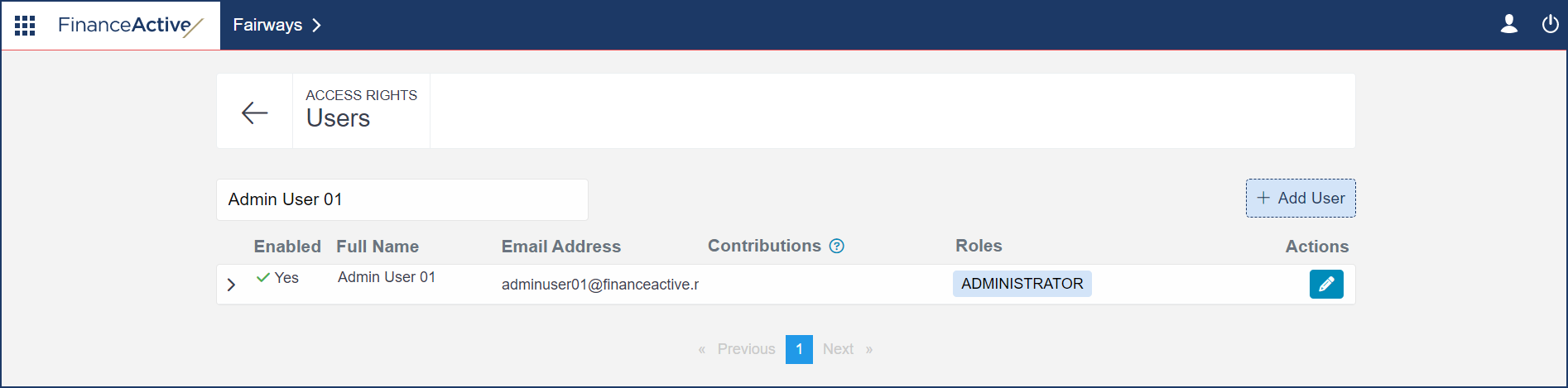1568x388 pixels.
Task: Open the Fairways breadcrumb menu
Action: [277, 25]
